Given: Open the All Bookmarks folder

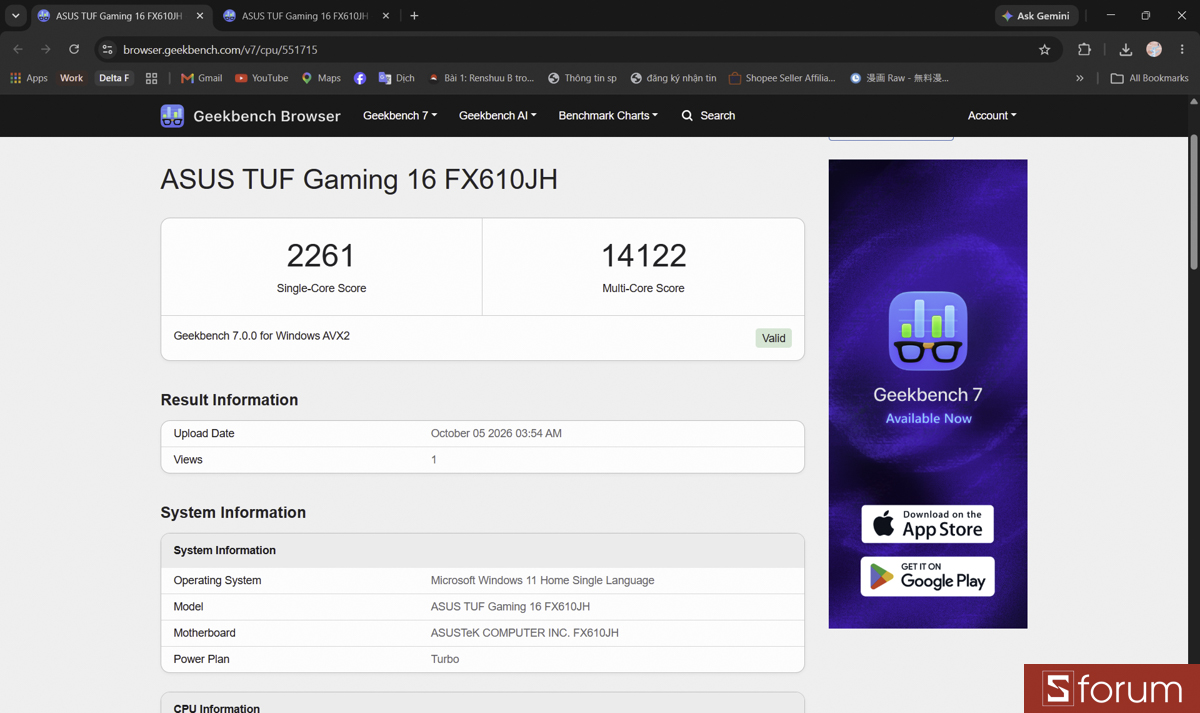Looking at the screenshot, I should coord(1149,78).
